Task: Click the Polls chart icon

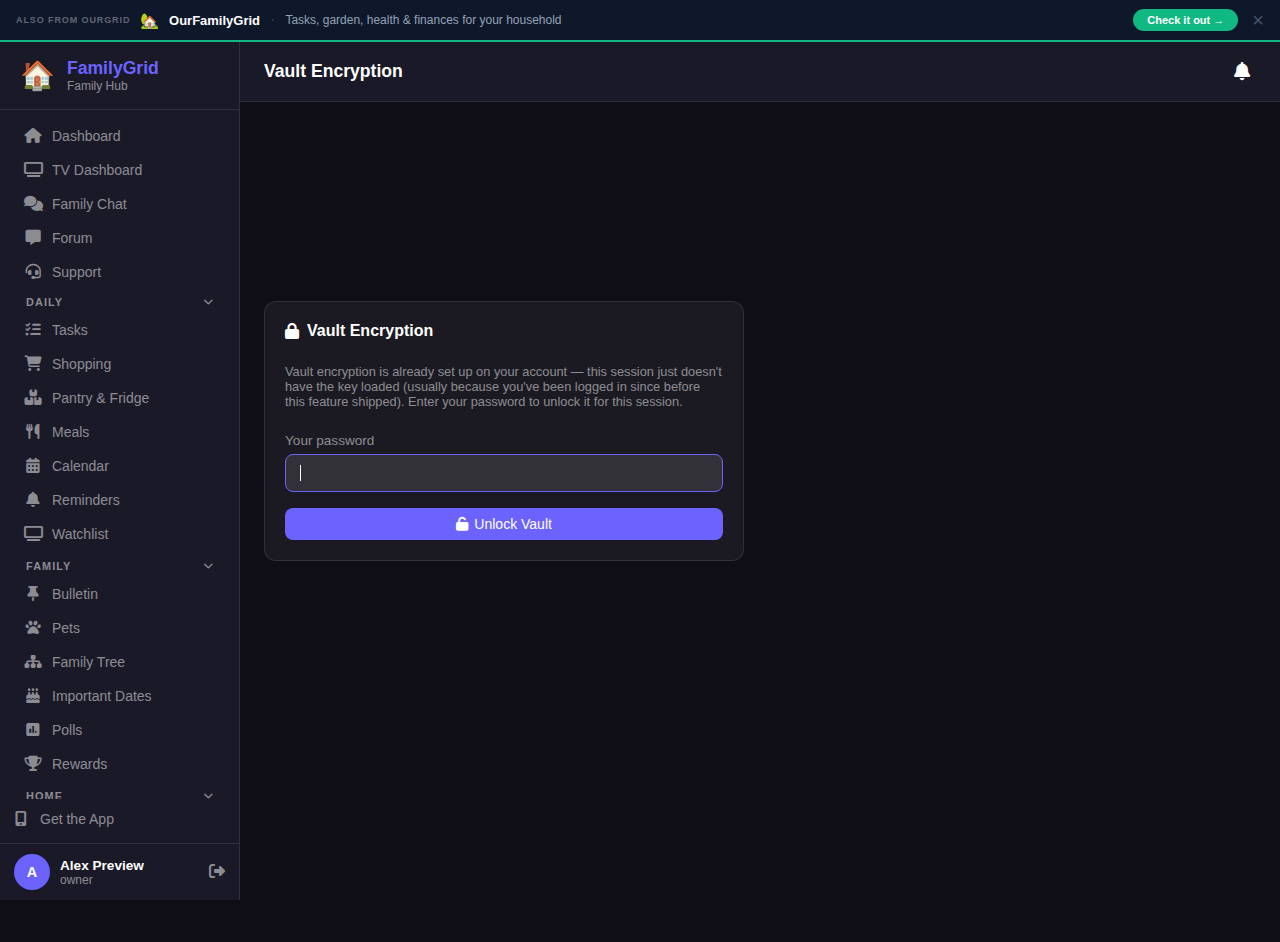Action: [33, 730]
